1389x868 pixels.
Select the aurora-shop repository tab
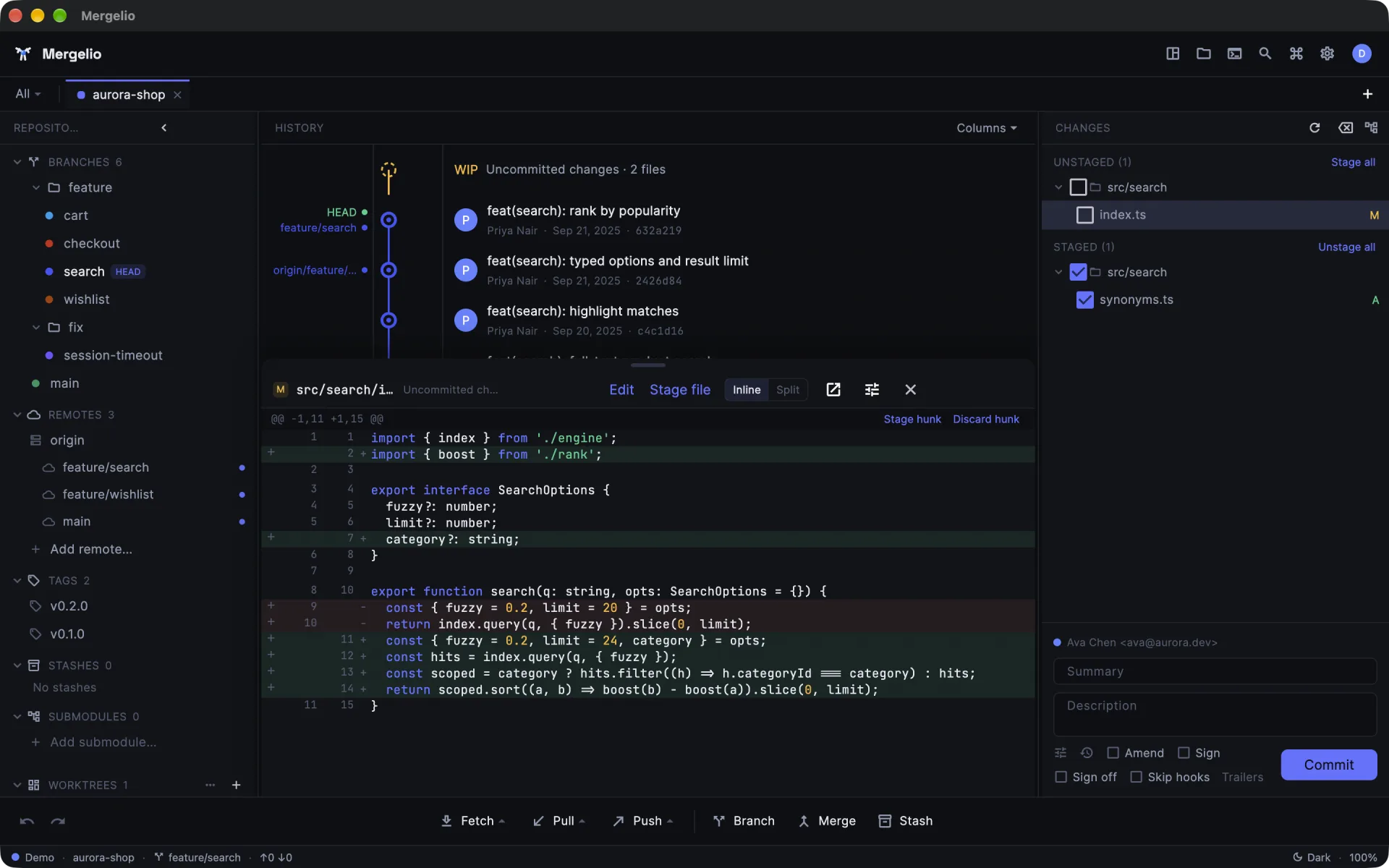[x=128, y=95]
